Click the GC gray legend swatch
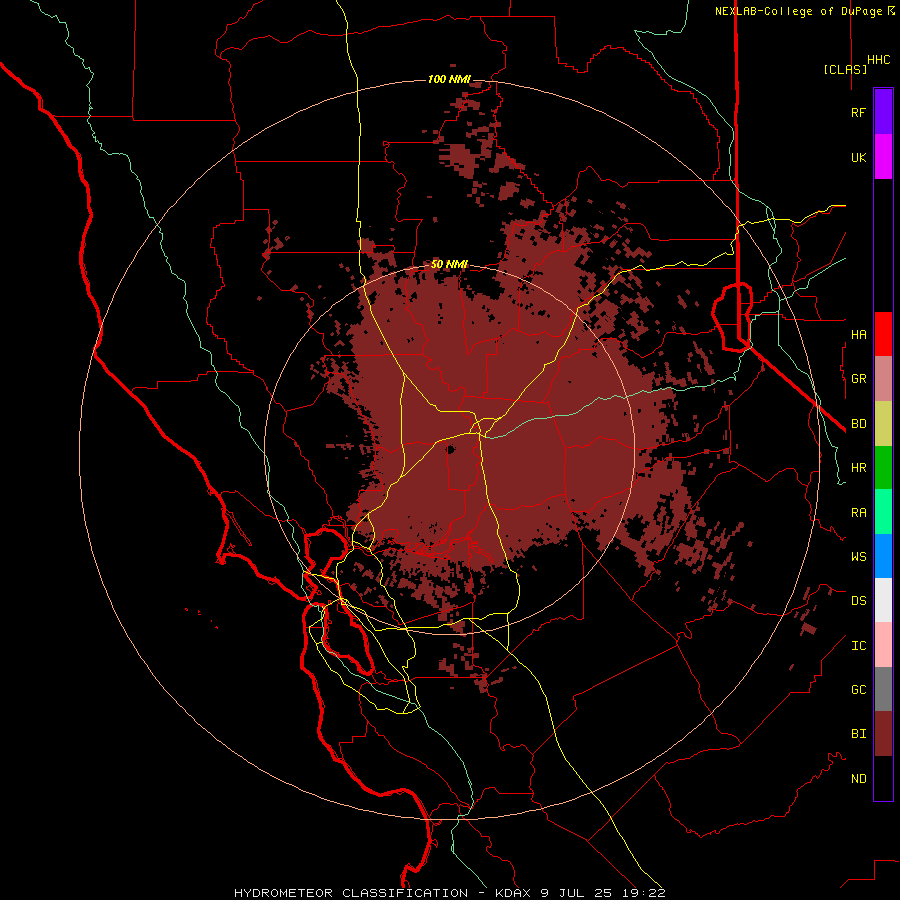 coord(883,689)
